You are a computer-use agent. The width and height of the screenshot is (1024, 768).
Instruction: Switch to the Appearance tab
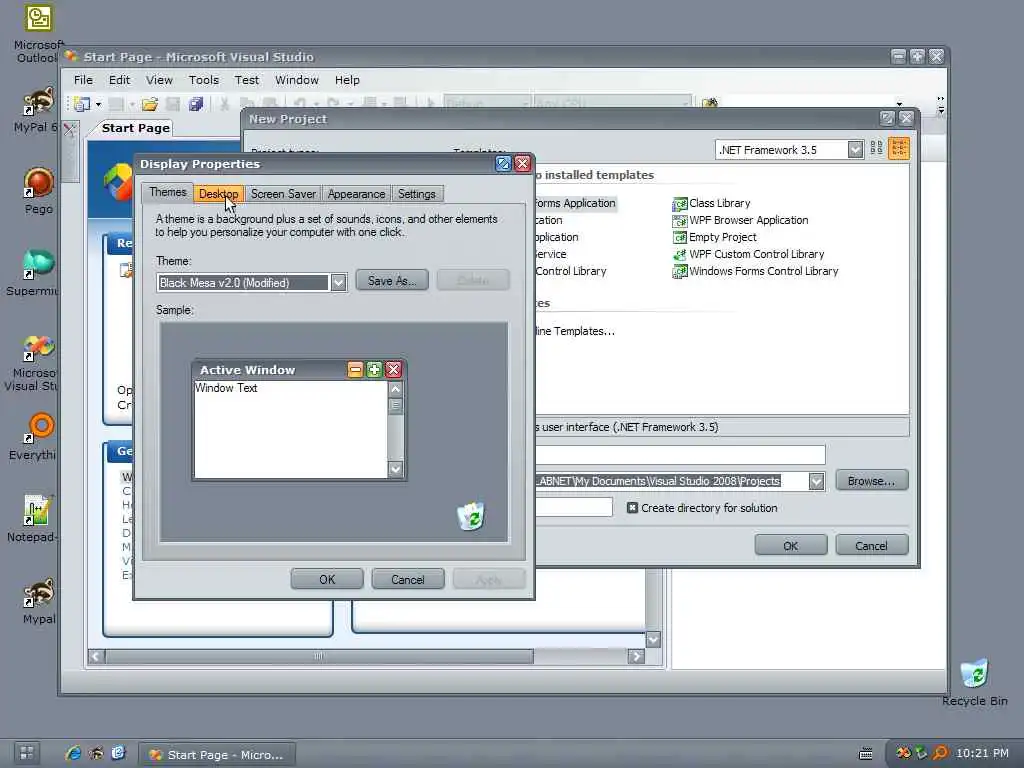tap(357, 194)
